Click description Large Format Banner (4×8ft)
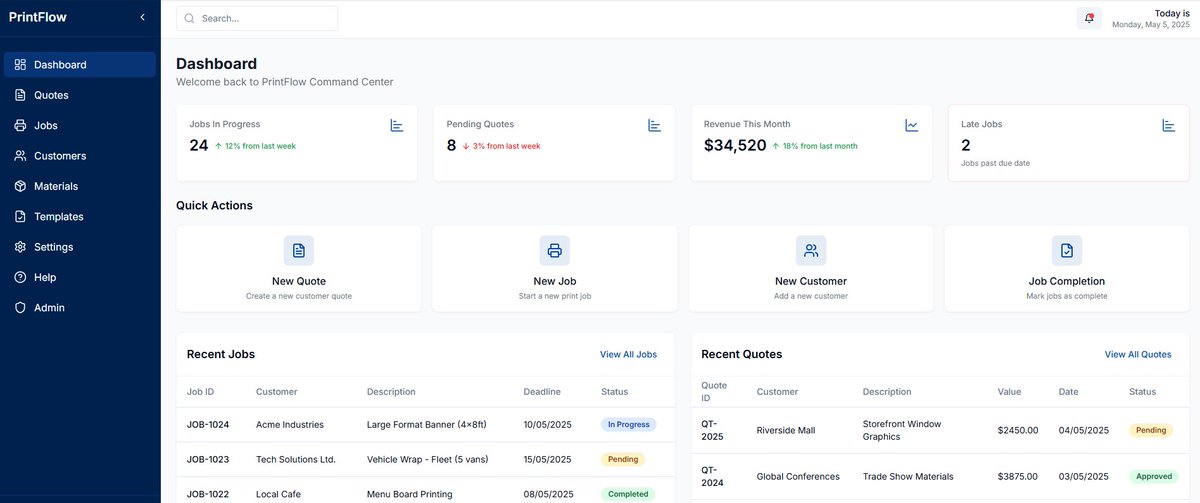1200x503 pixels. tap(427, 424)
